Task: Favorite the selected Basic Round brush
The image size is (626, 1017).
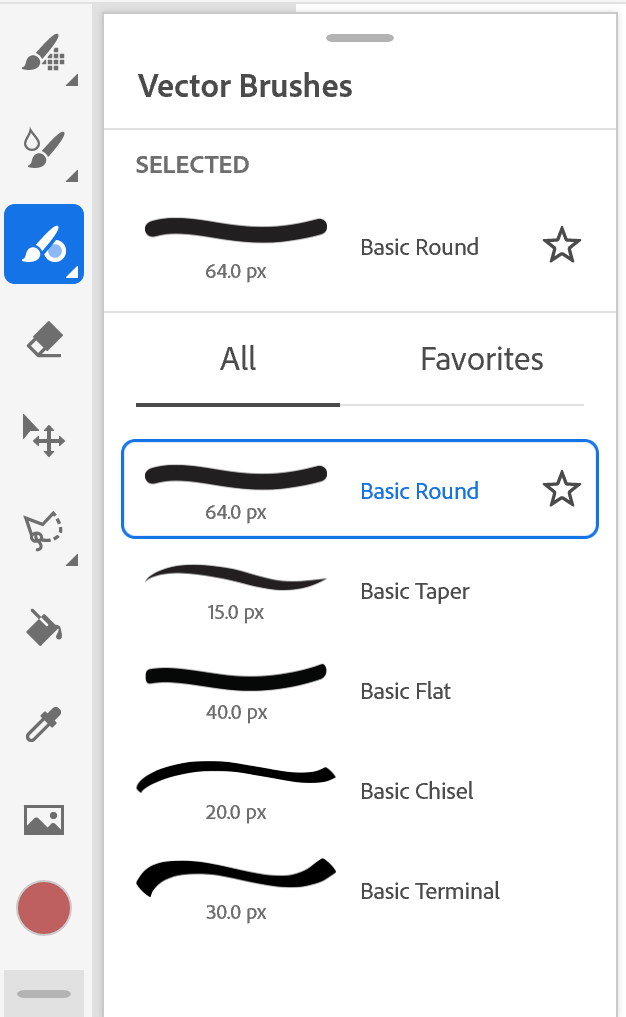Action: pyautogui.click(x=561, y=246)
